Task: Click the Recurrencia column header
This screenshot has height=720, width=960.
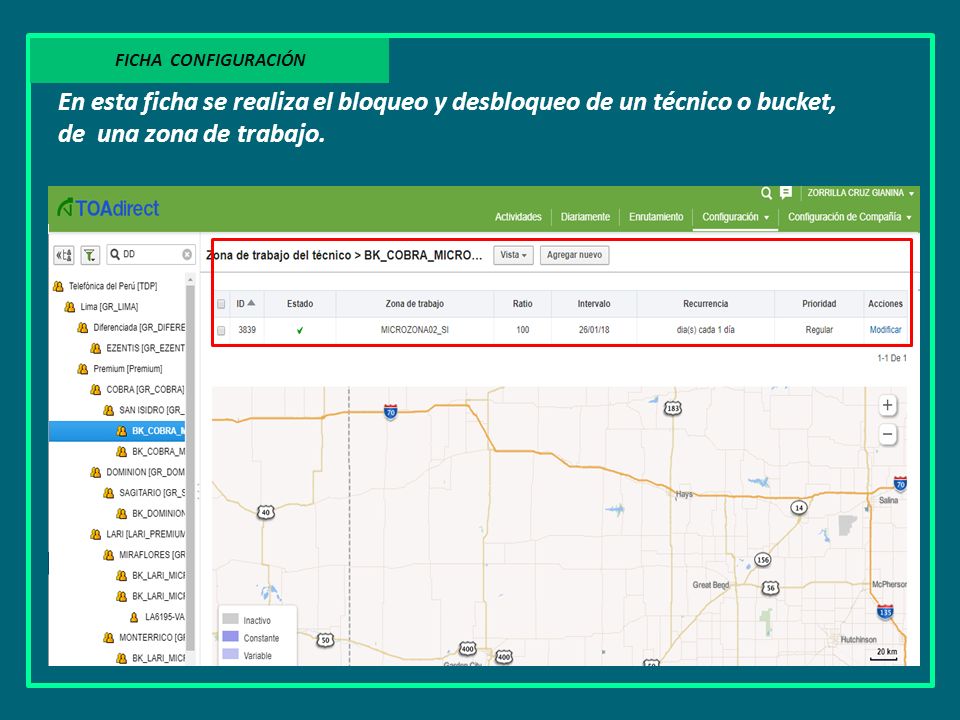Action: (x=705, y=304)
